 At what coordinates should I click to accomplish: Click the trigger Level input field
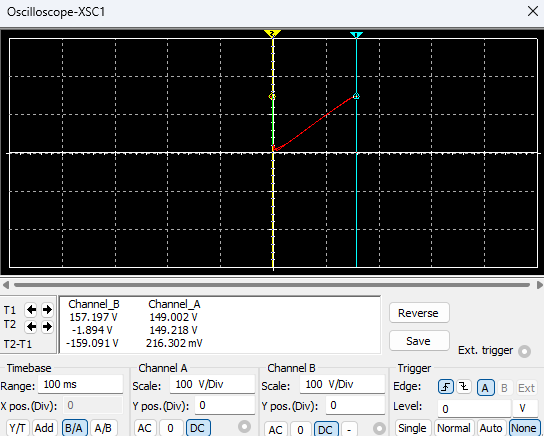pyautogui.click(x=474, y=409)
